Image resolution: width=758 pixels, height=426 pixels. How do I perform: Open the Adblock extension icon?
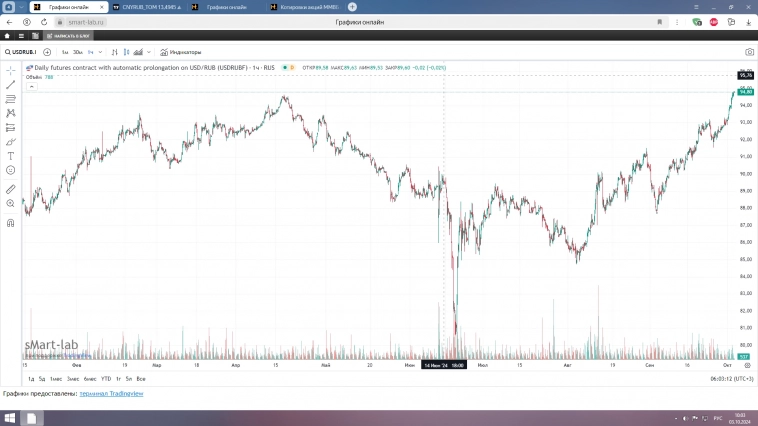pos(714,22)
